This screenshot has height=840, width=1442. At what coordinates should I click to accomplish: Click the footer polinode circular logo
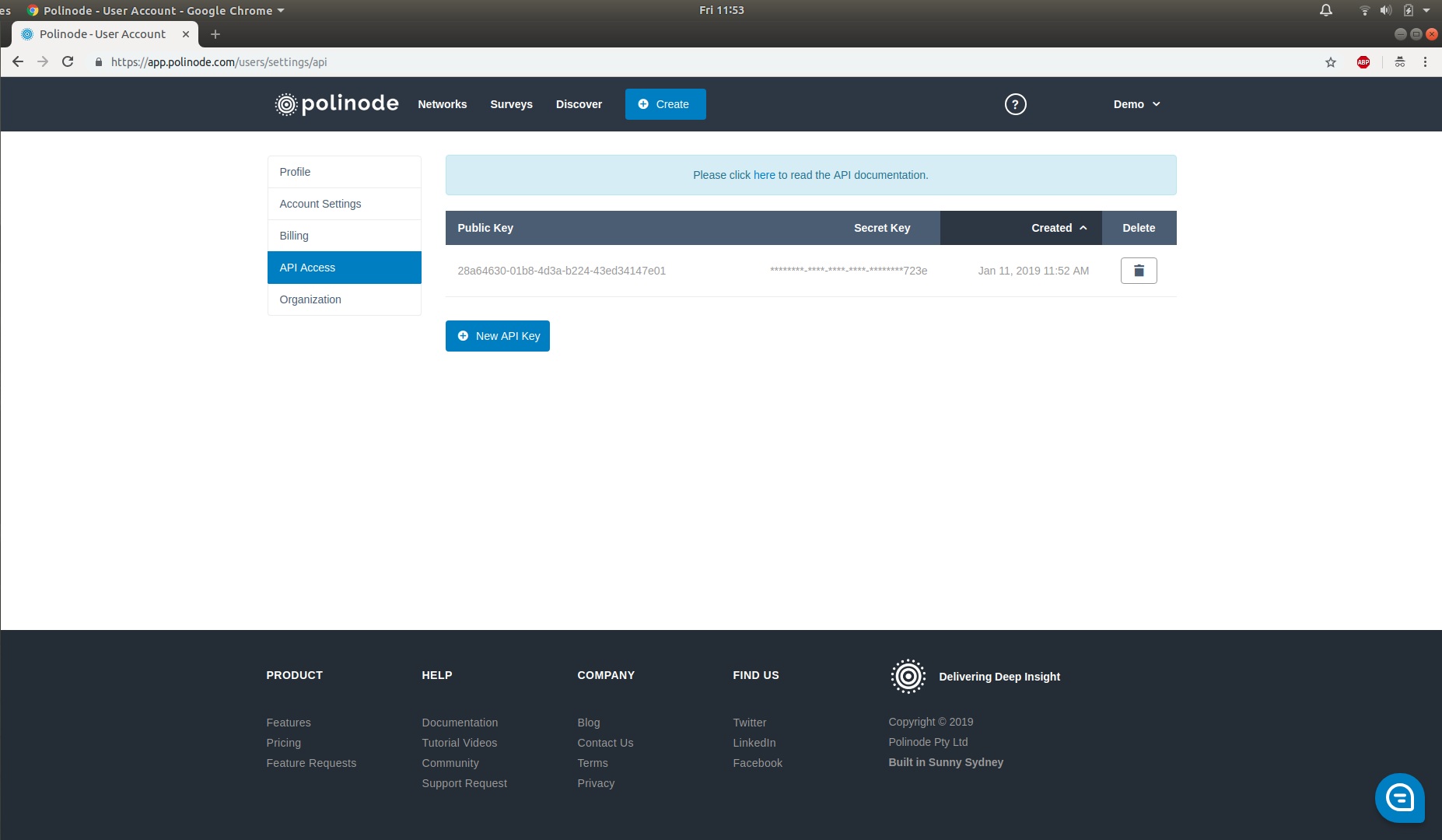[x=908, y=676]
